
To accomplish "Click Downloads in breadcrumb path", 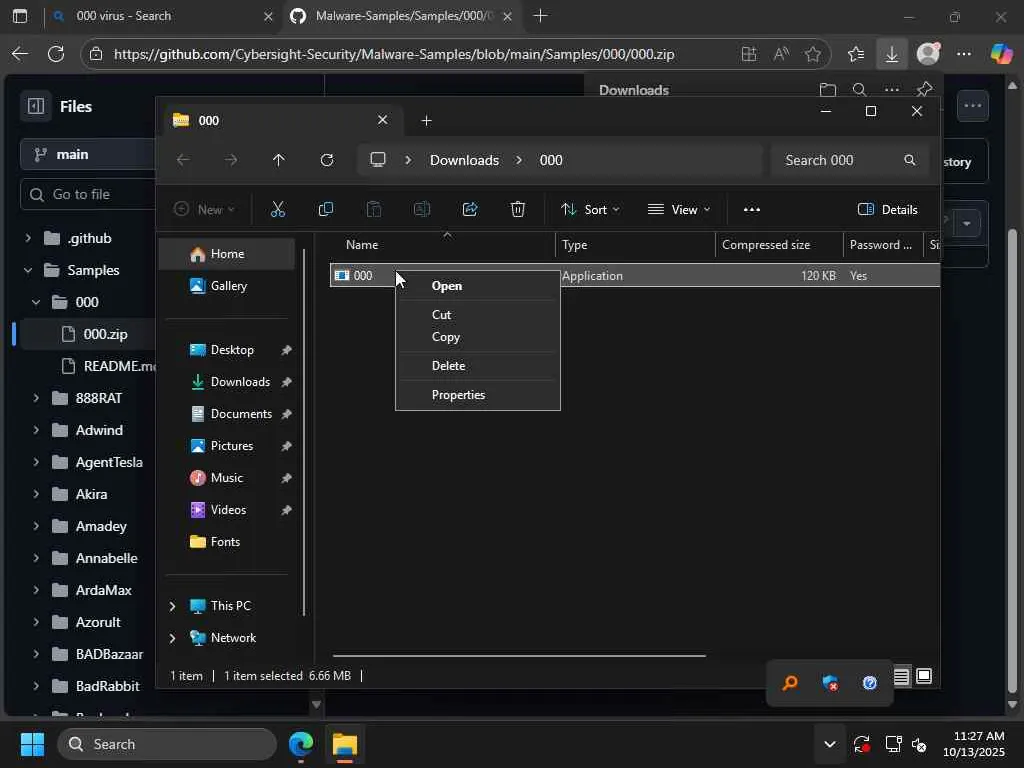I will (x=464, y=160).
